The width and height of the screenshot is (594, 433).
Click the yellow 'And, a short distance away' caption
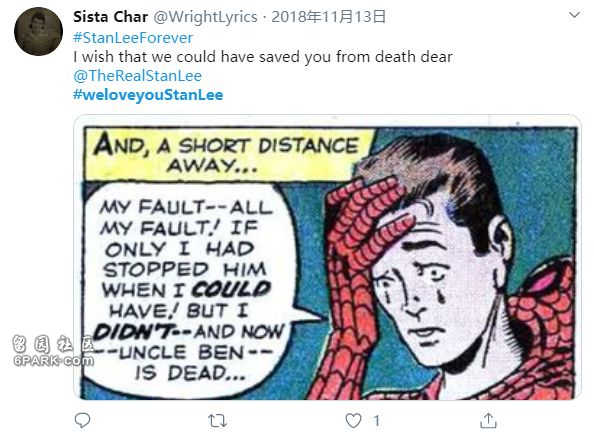pyautogui.click(x=227, y=155)
